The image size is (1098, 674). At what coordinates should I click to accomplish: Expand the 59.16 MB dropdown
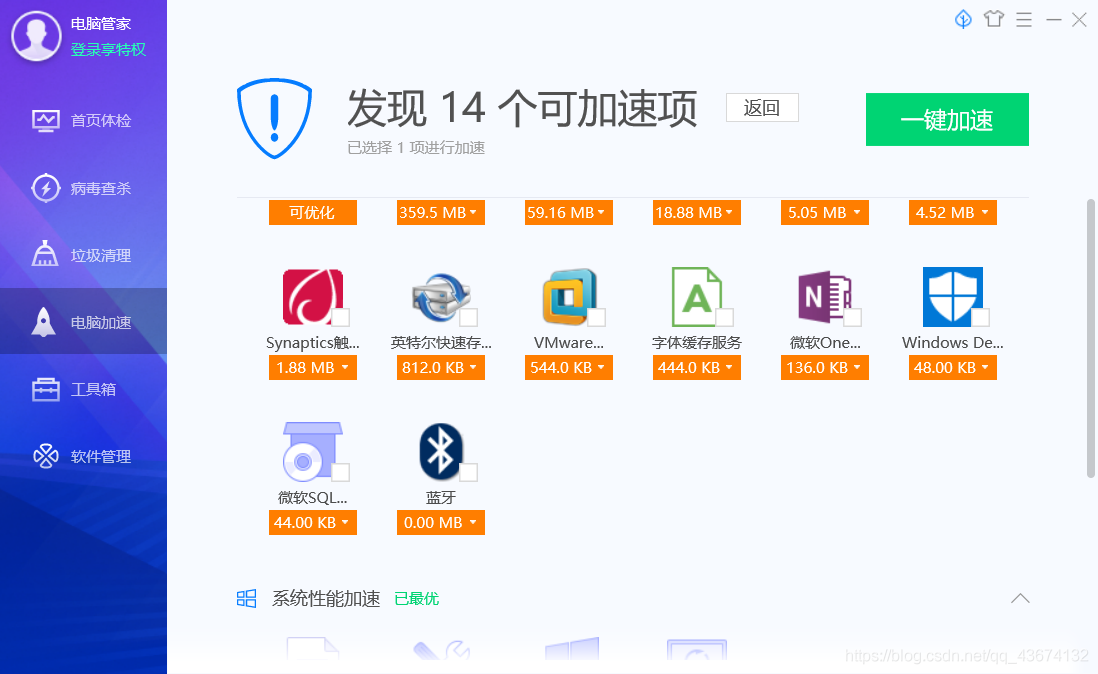coord(569,213)
